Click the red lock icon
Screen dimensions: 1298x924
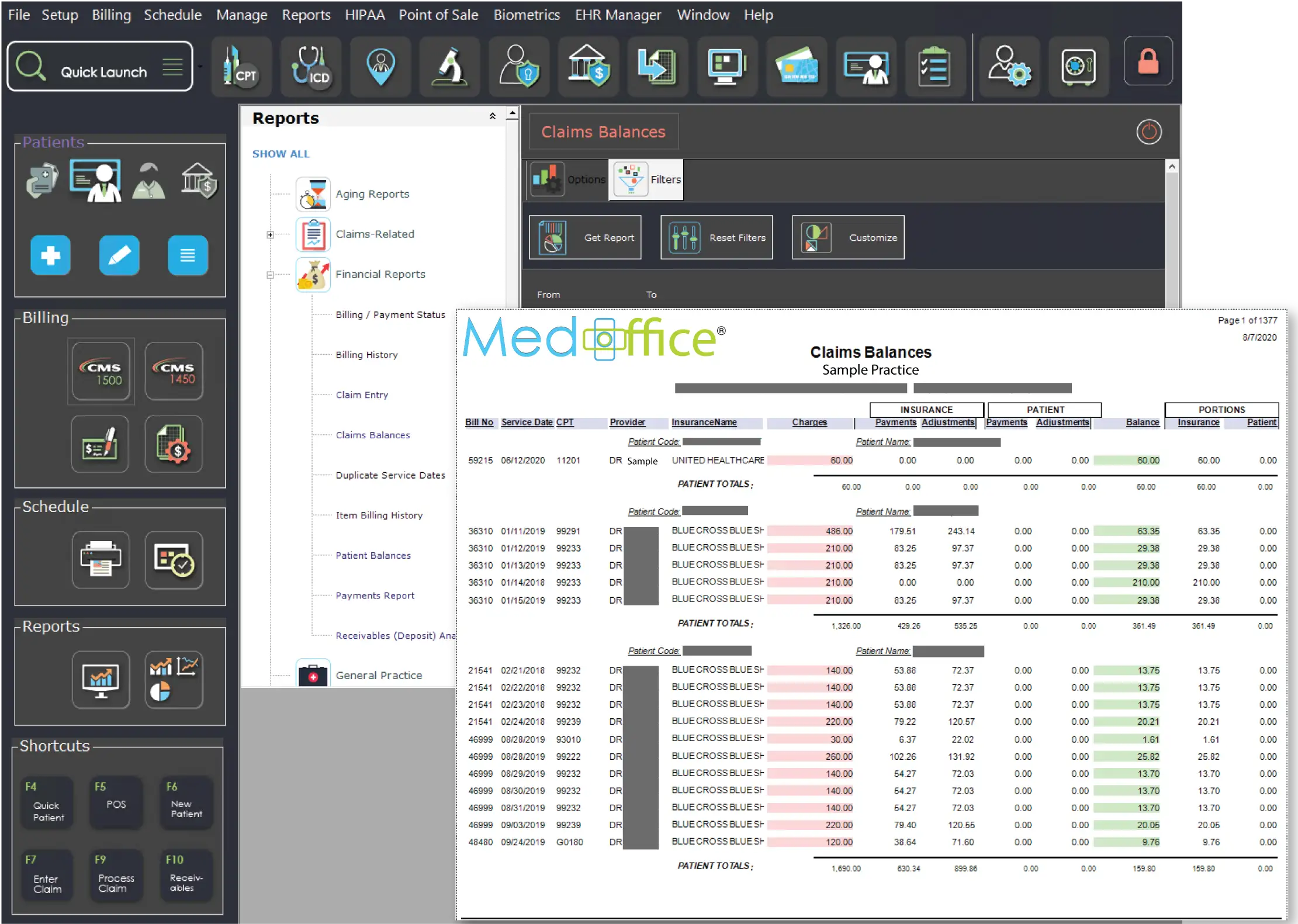coord(1148,61)
